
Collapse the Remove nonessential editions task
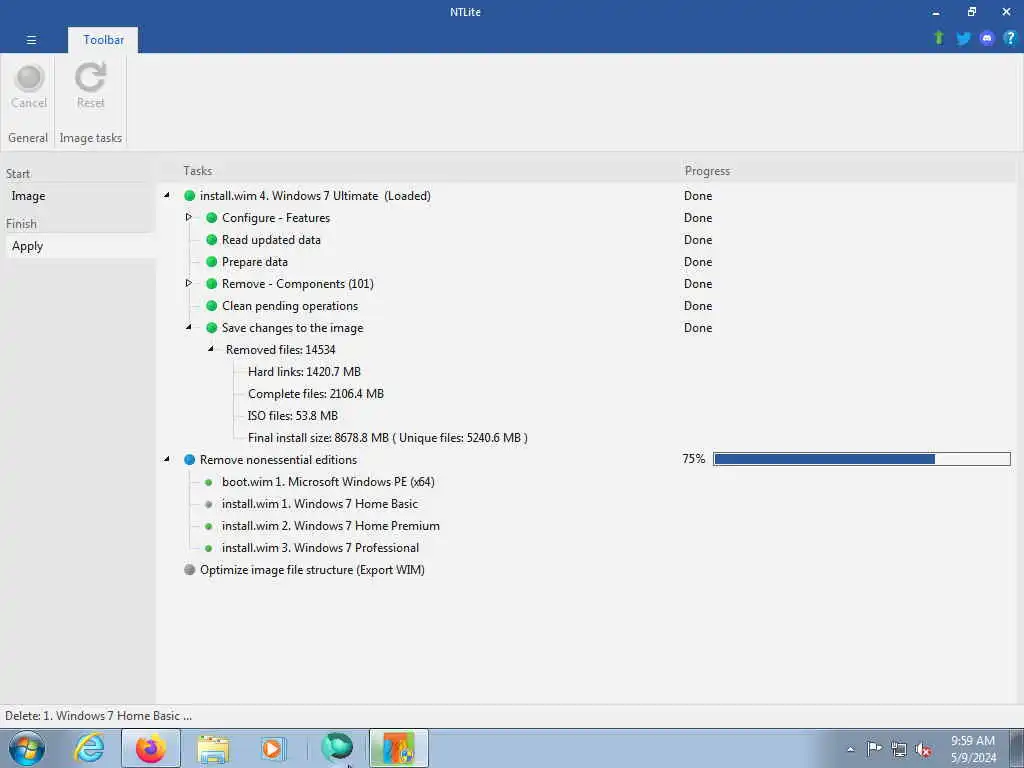167,458
